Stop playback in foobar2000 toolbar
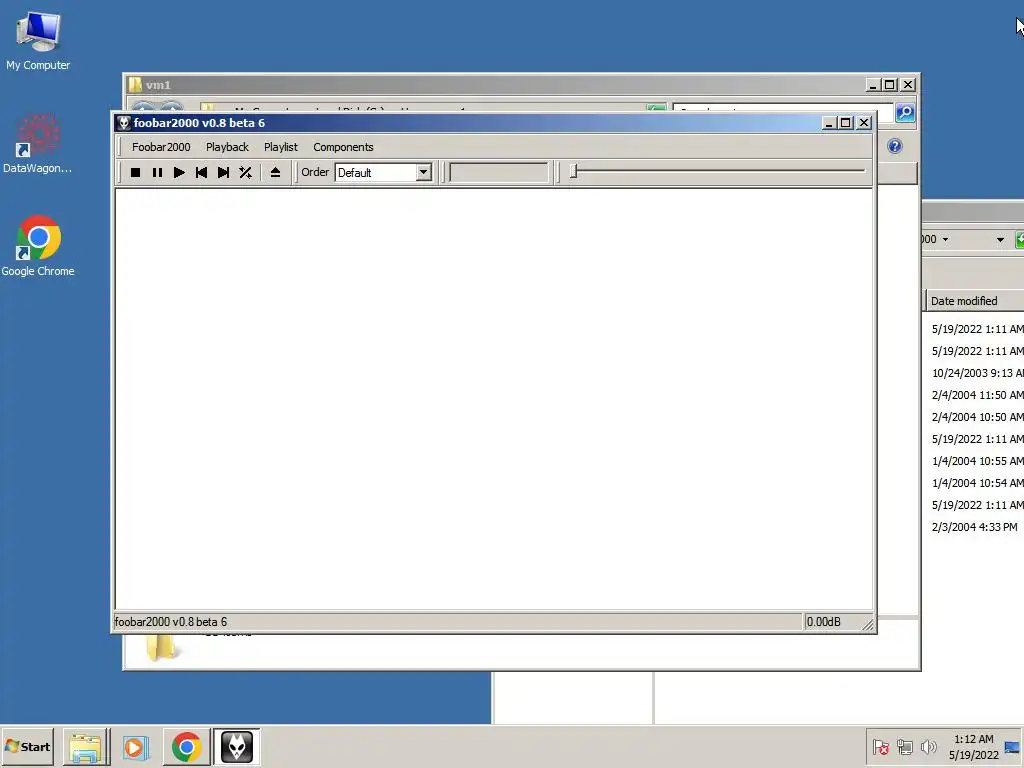 click(x=135, y=172)
